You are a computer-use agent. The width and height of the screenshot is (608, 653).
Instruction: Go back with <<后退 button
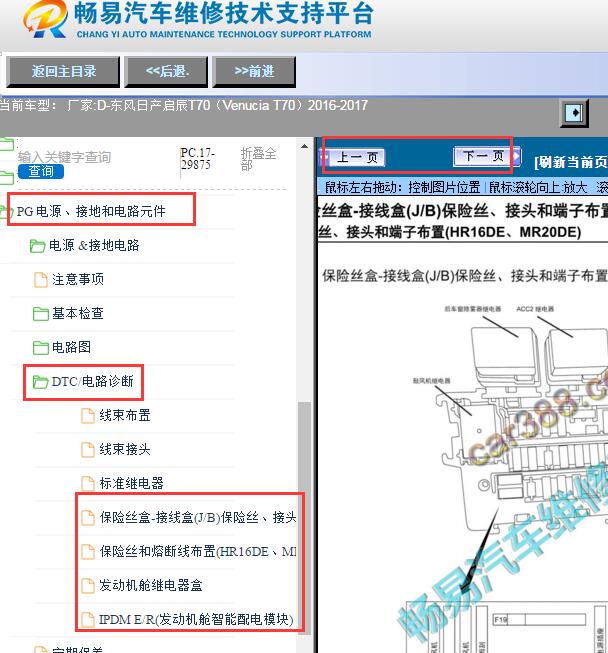(166, 72)
